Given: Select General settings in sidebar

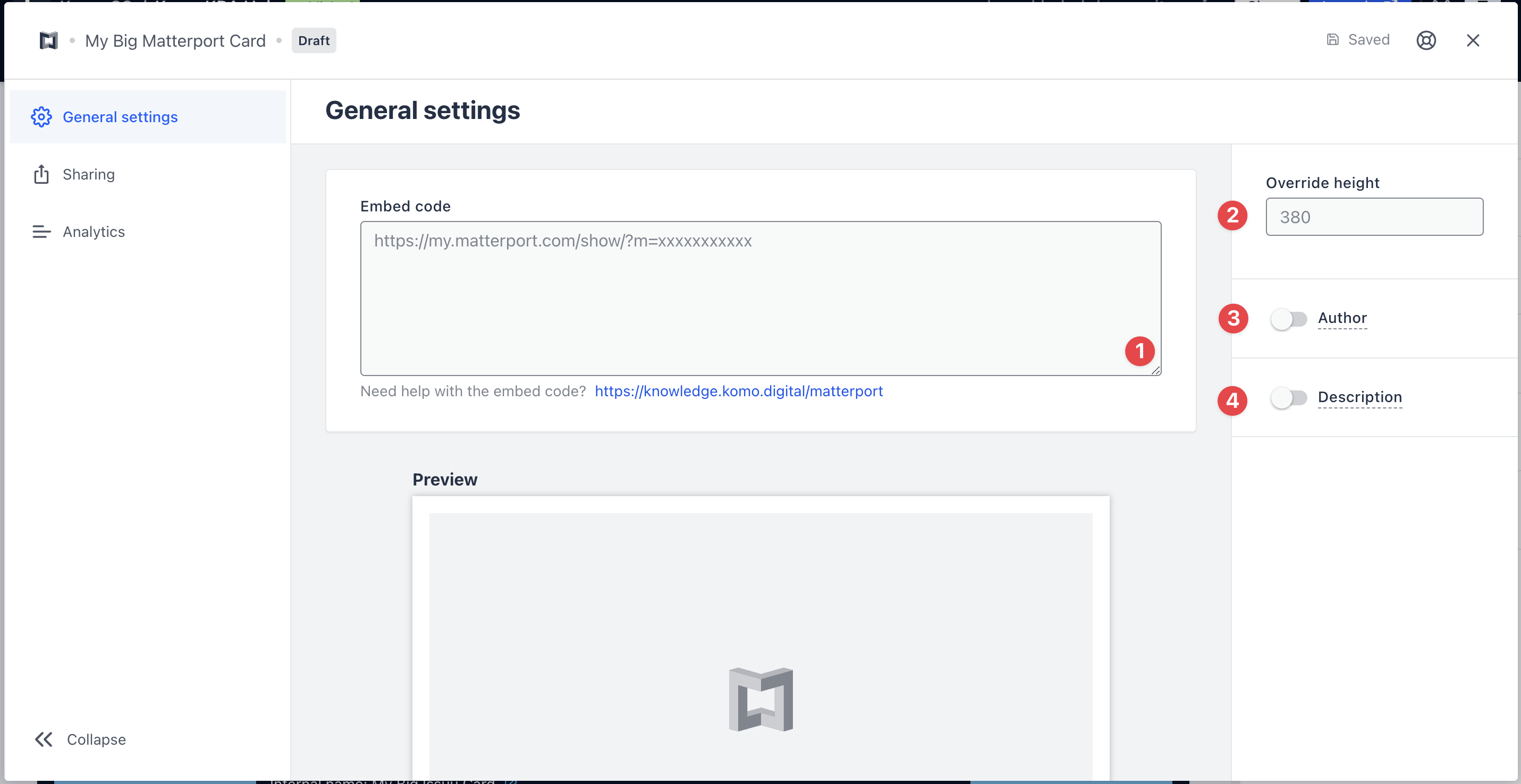Looking at the screenshot, I should (x=120, y=117).
